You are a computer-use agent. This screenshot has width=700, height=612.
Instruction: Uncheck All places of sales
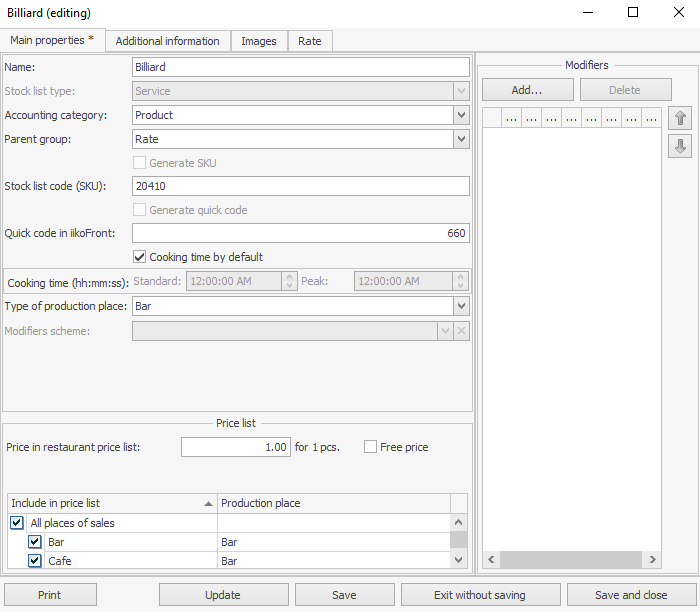coord(17,523)
